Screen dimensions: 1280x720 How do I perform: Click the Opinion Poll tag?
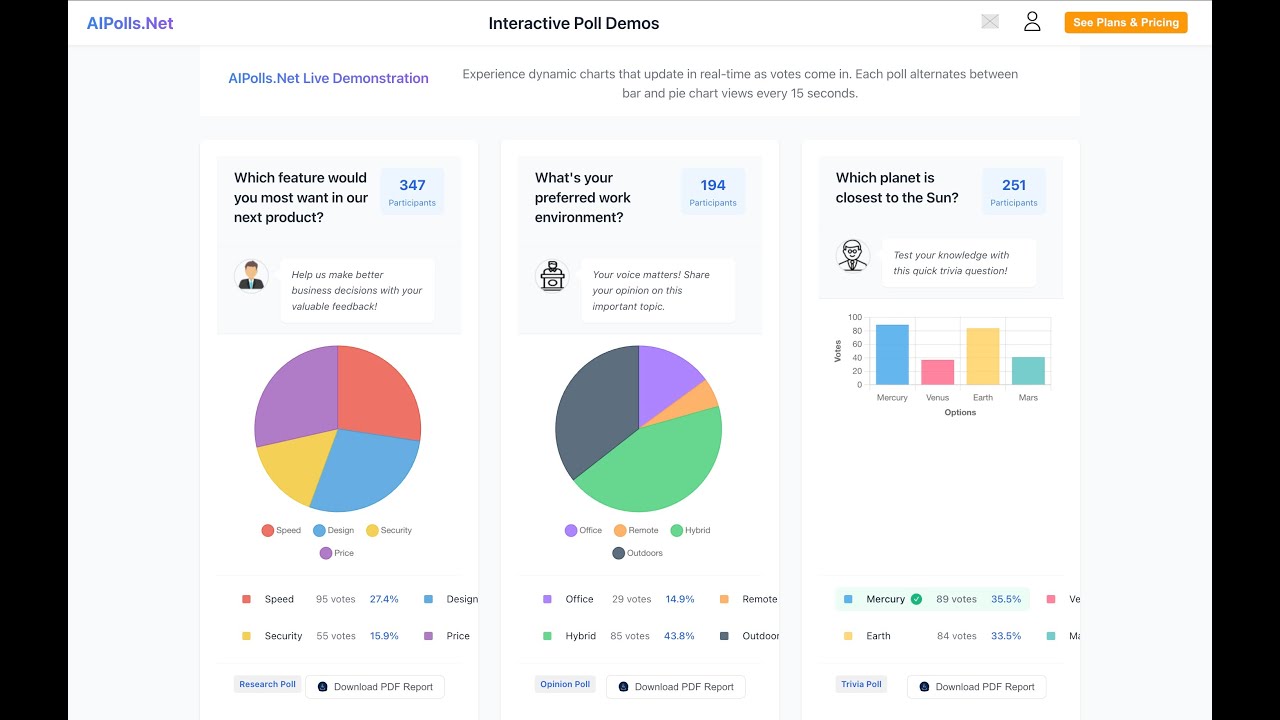[x=565, y=684]
